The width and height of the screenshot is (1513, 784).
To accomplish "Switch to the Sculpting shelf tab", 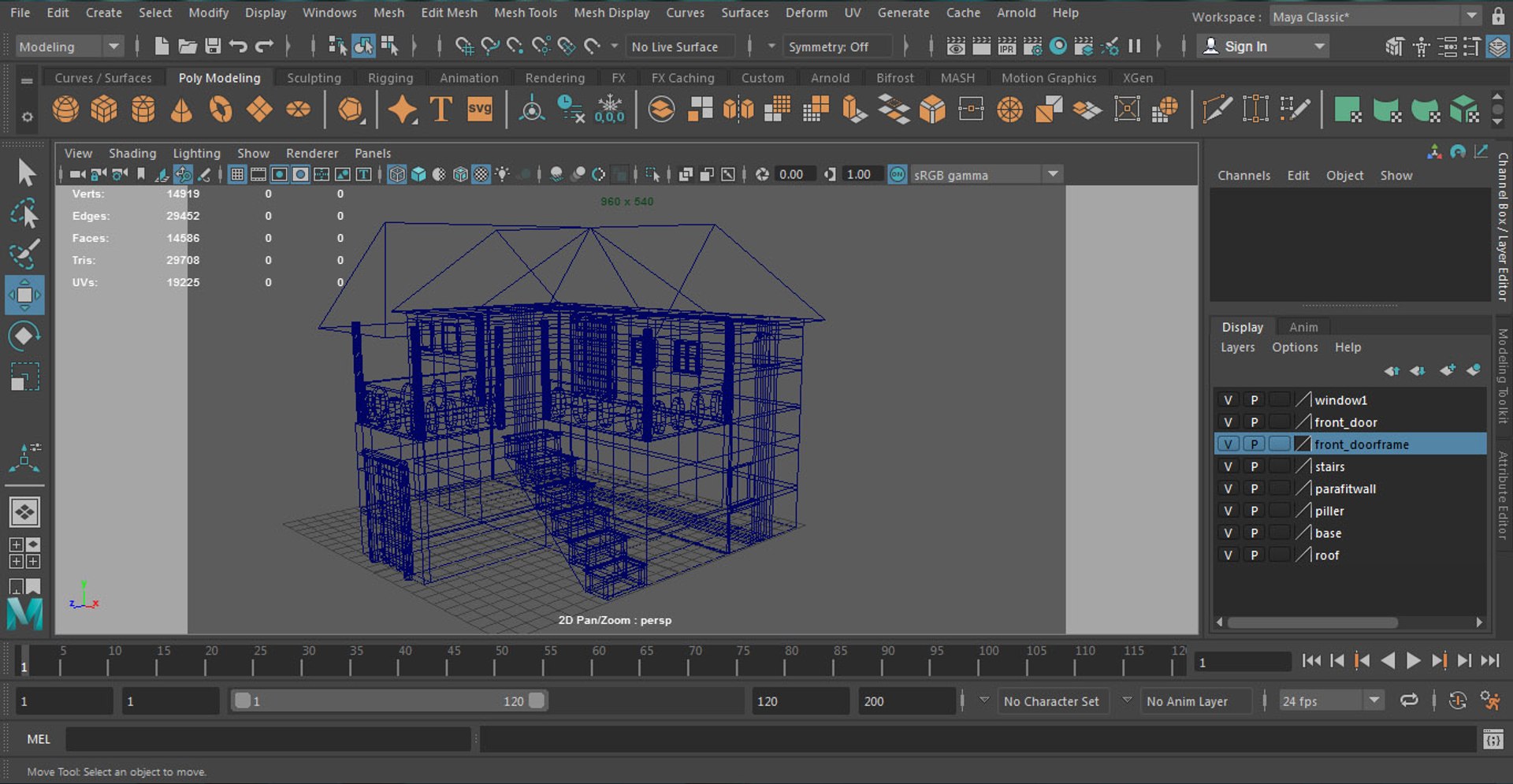I will point(314,78).
